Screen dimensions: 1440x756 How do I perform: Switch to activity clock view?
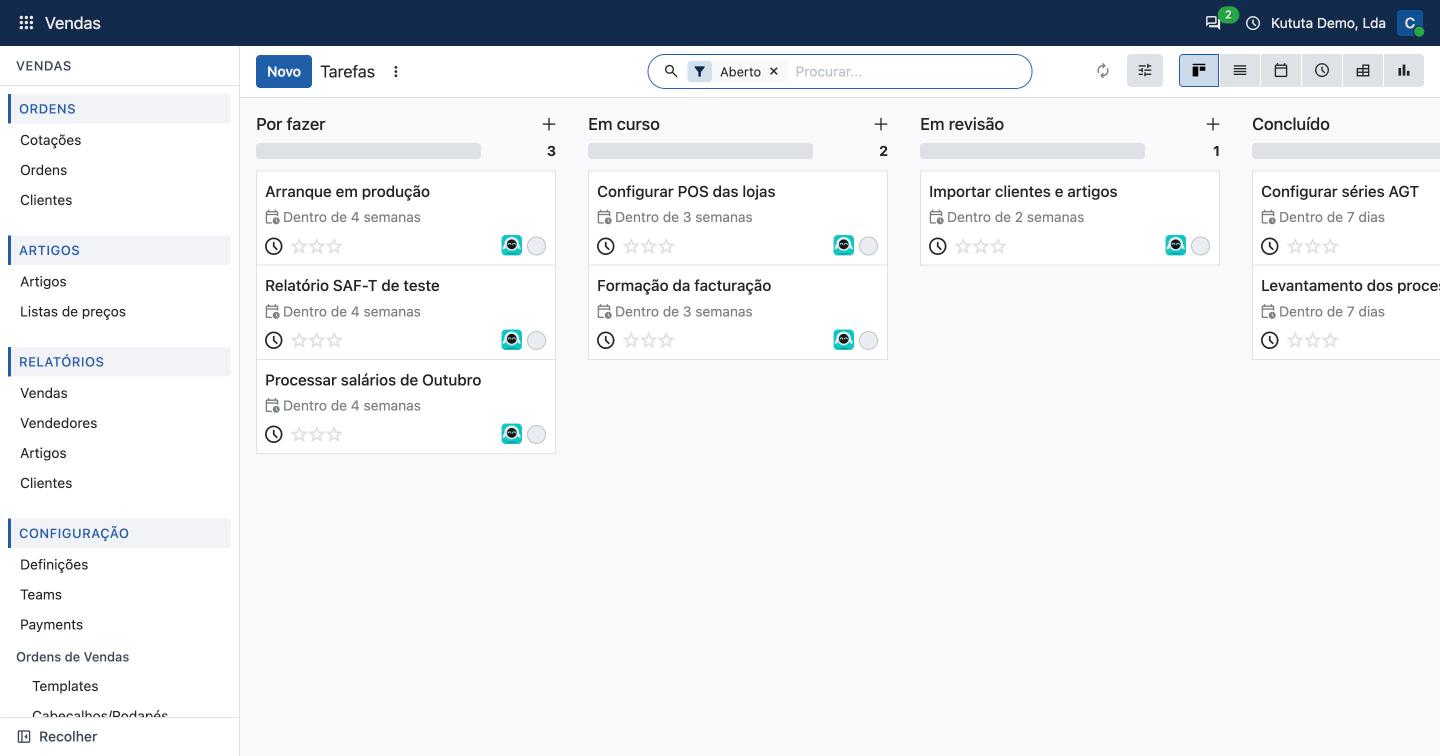tap(1322, 71)
